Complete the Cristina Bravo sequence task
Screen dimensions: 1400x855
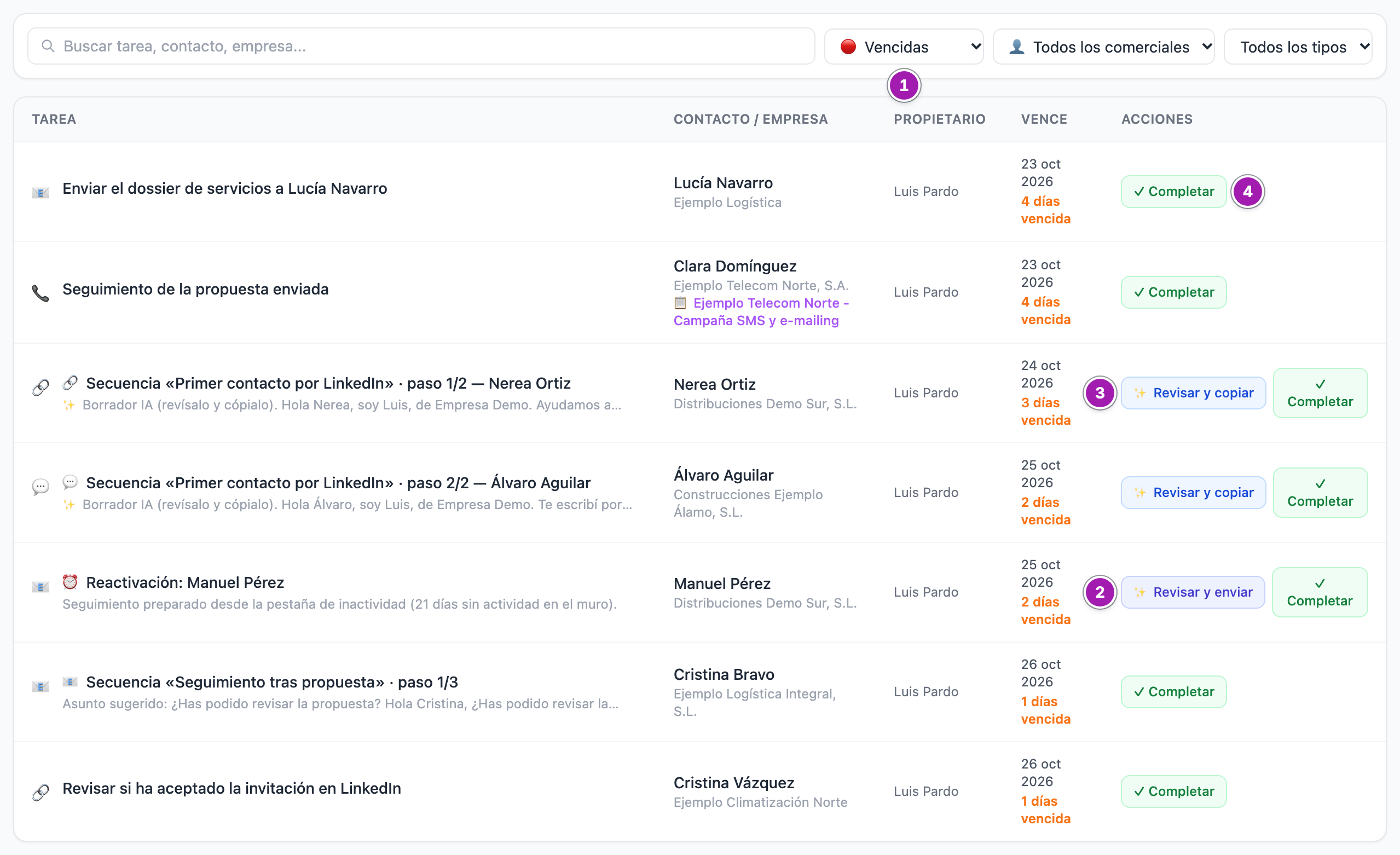point(1173,691)
